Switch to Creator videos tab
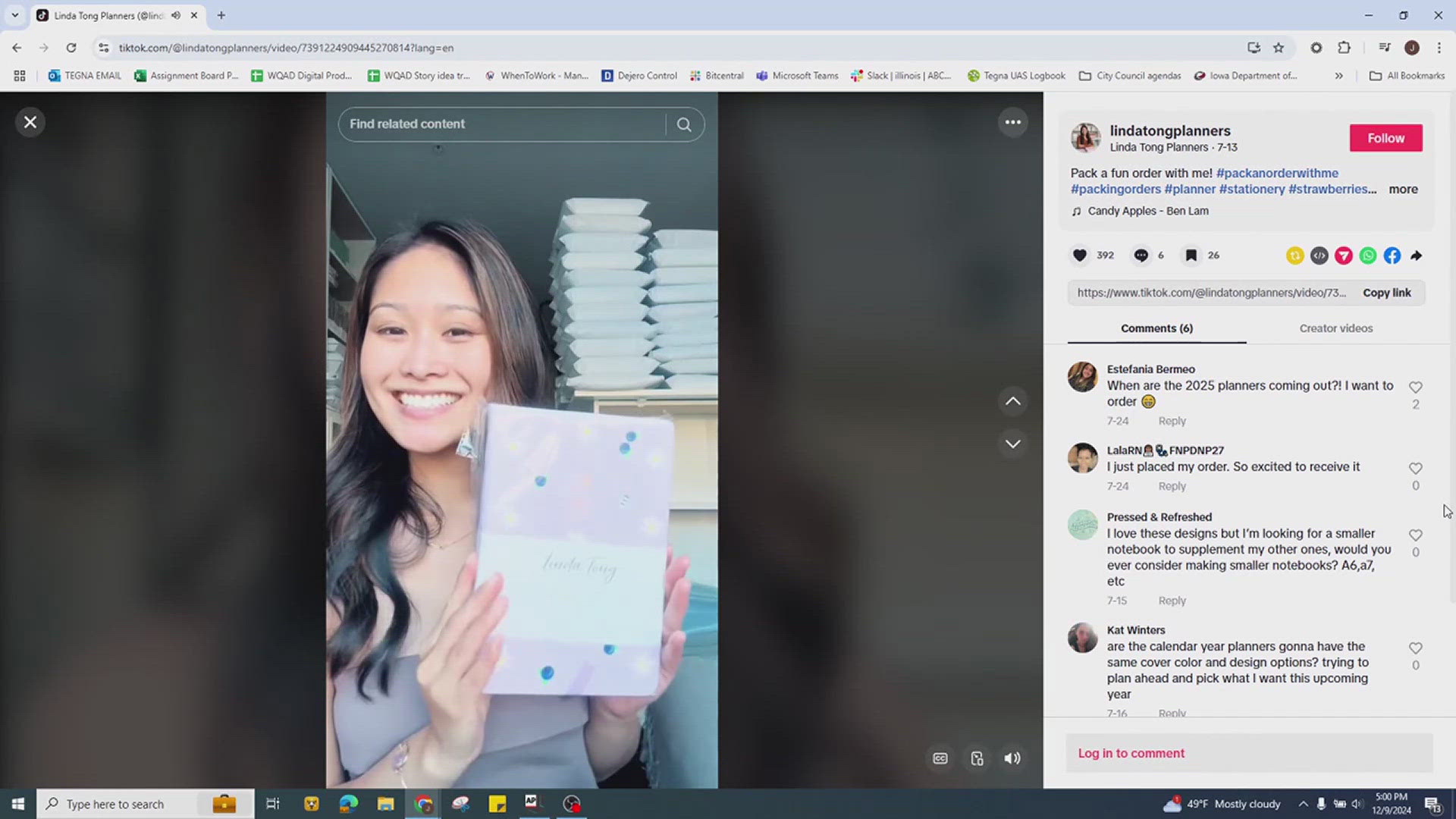1456x819 pixels. (x=1336, y=328)
